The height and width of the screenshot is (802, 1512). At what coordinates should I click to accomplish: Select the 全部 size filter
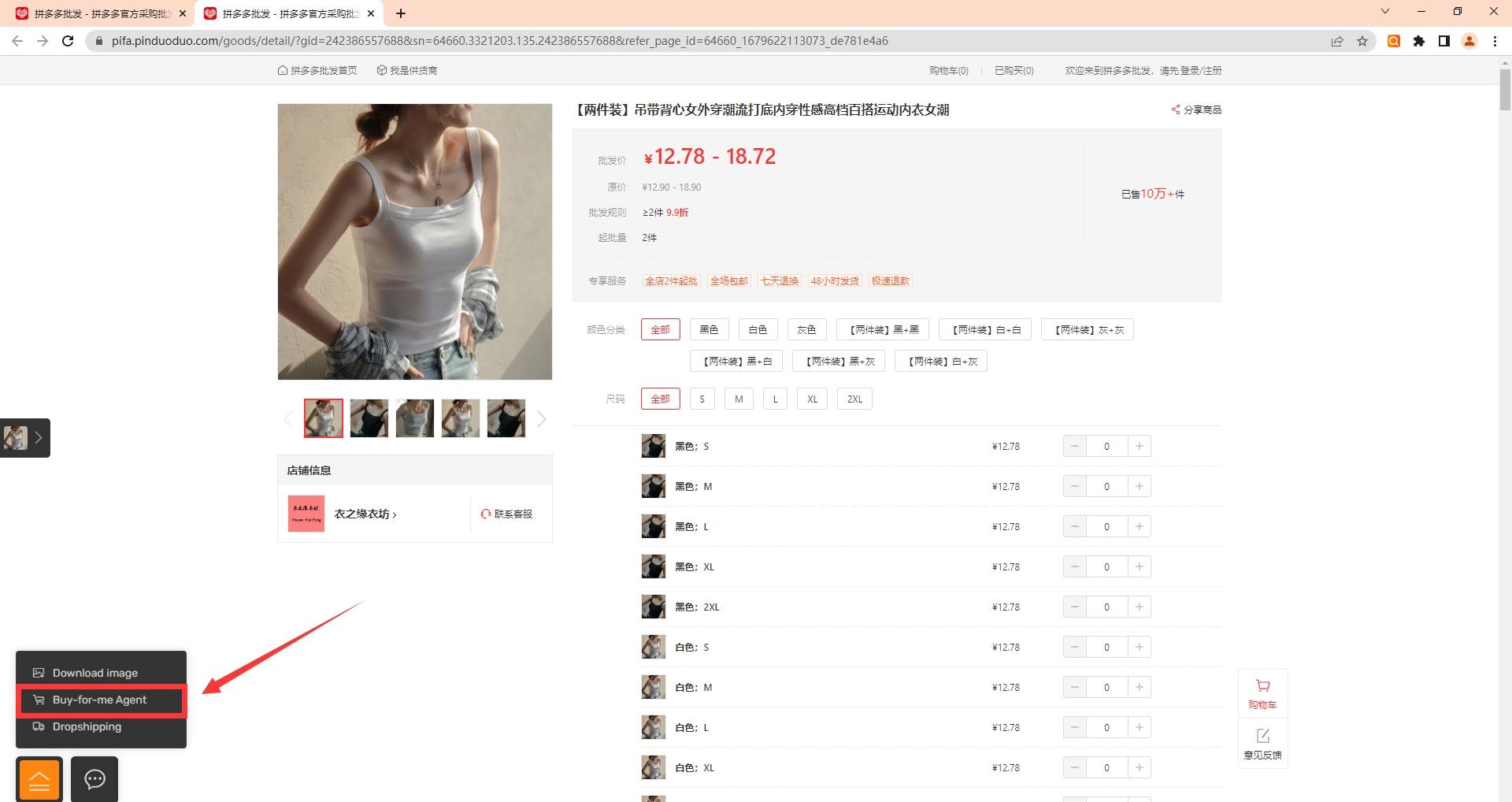pos(661,399)
